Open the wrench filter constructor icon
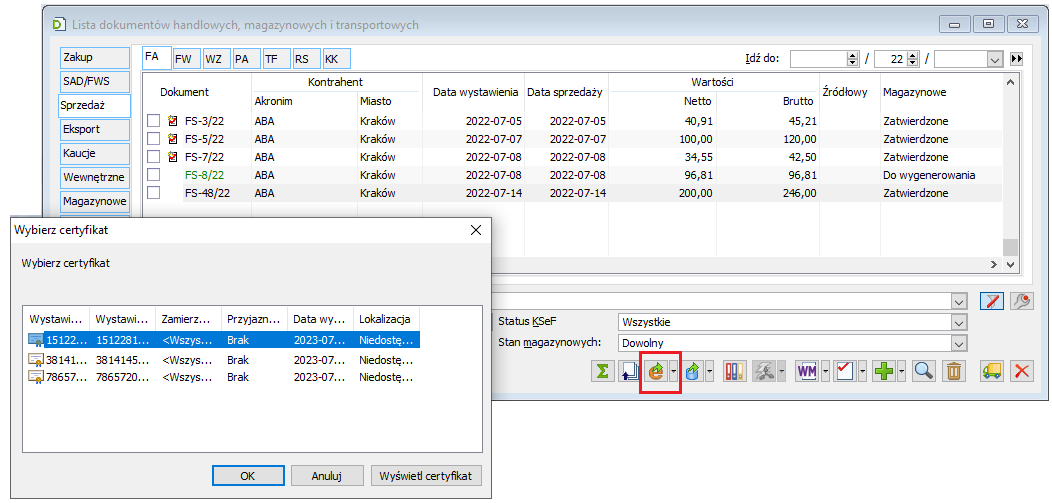The height and width of the screenshot is (503, 1052). (1022, 302)
